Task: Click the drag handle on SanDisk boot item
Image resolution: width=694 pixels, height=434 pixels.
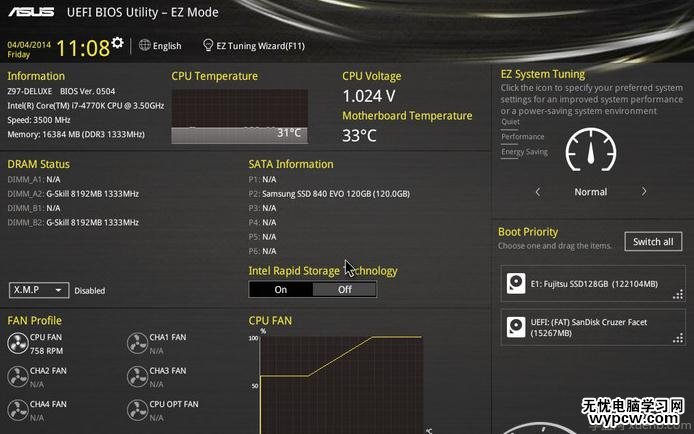Action: [678, 338]
